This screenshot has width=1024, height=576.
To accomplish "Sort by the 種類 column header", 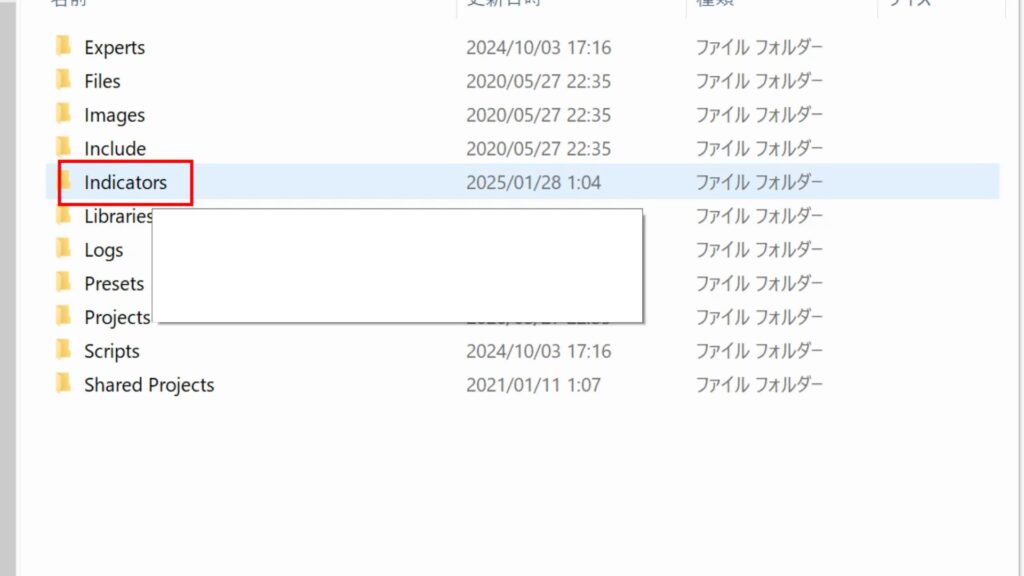I will point(715,3).
